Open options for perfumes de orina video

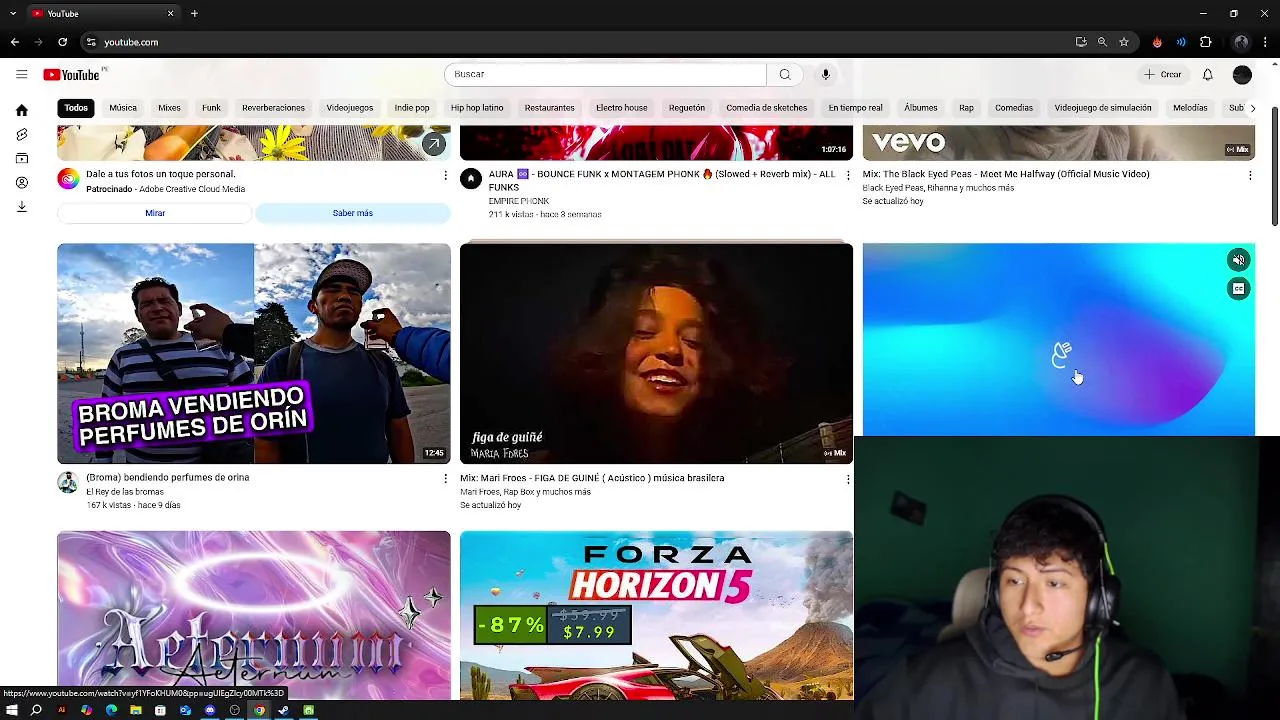445,479
